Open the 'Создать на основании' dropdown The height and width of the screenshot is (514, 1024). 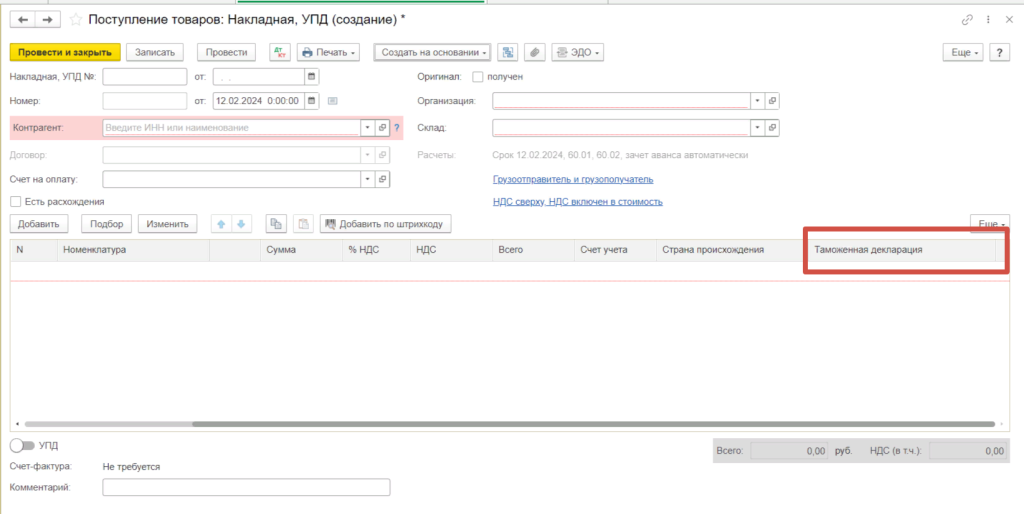point(432,52)
